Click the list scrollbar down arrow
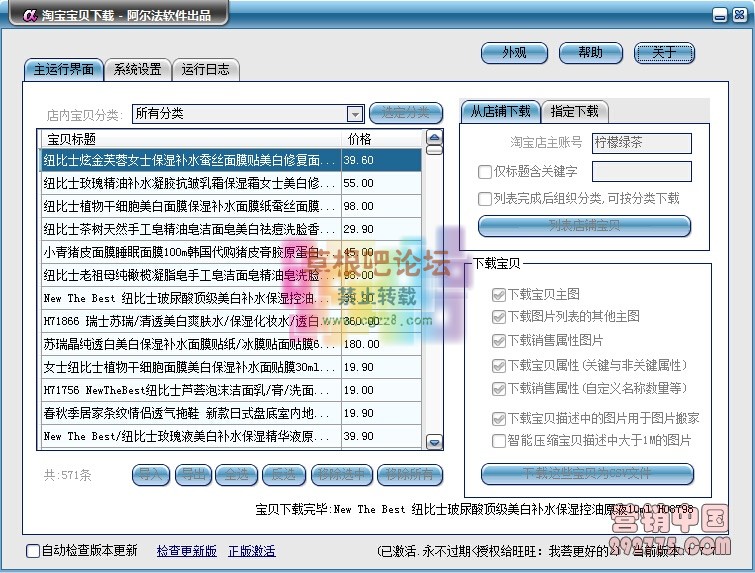 click(434, 442)
